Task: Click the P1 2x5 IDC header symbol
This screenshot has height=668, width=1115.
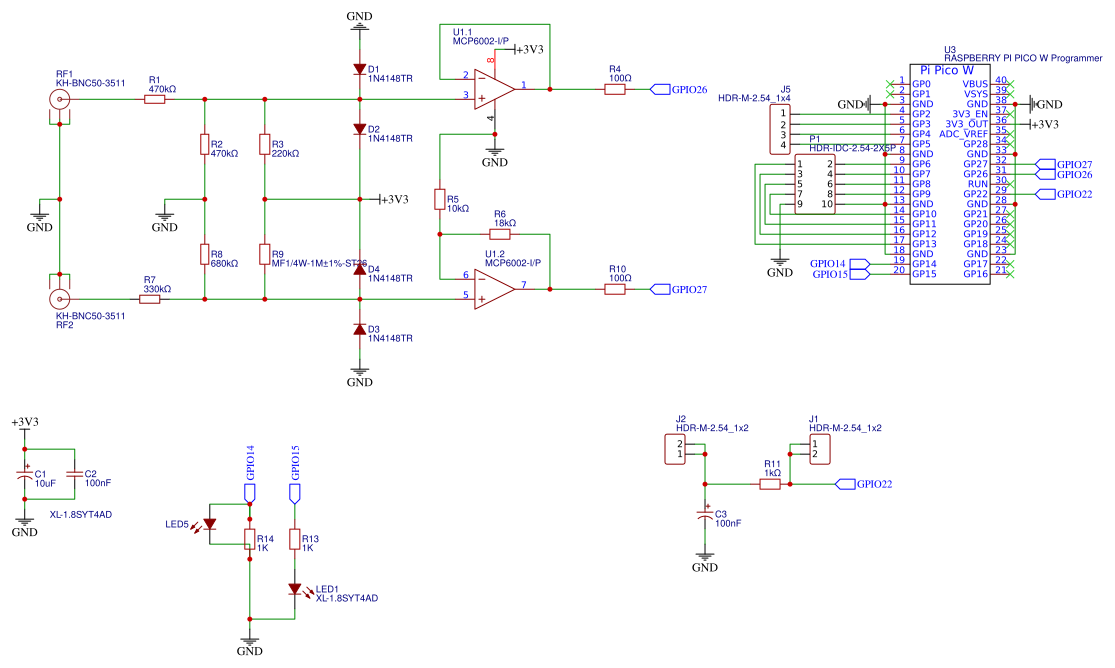Action: coord(815,184)
